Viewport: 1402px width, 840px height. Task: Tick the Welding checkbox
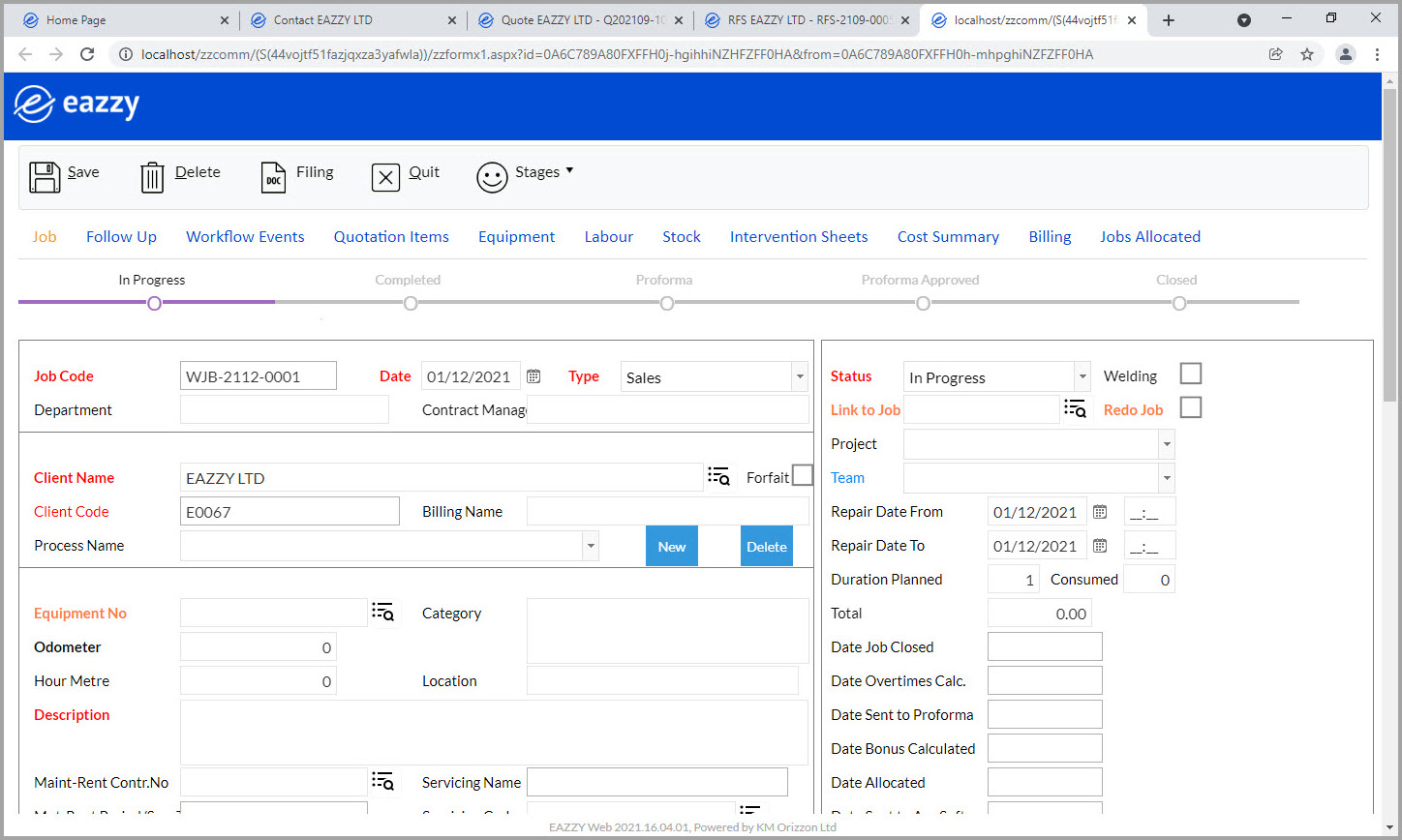pyautogui.click(x=1191, y=374)
